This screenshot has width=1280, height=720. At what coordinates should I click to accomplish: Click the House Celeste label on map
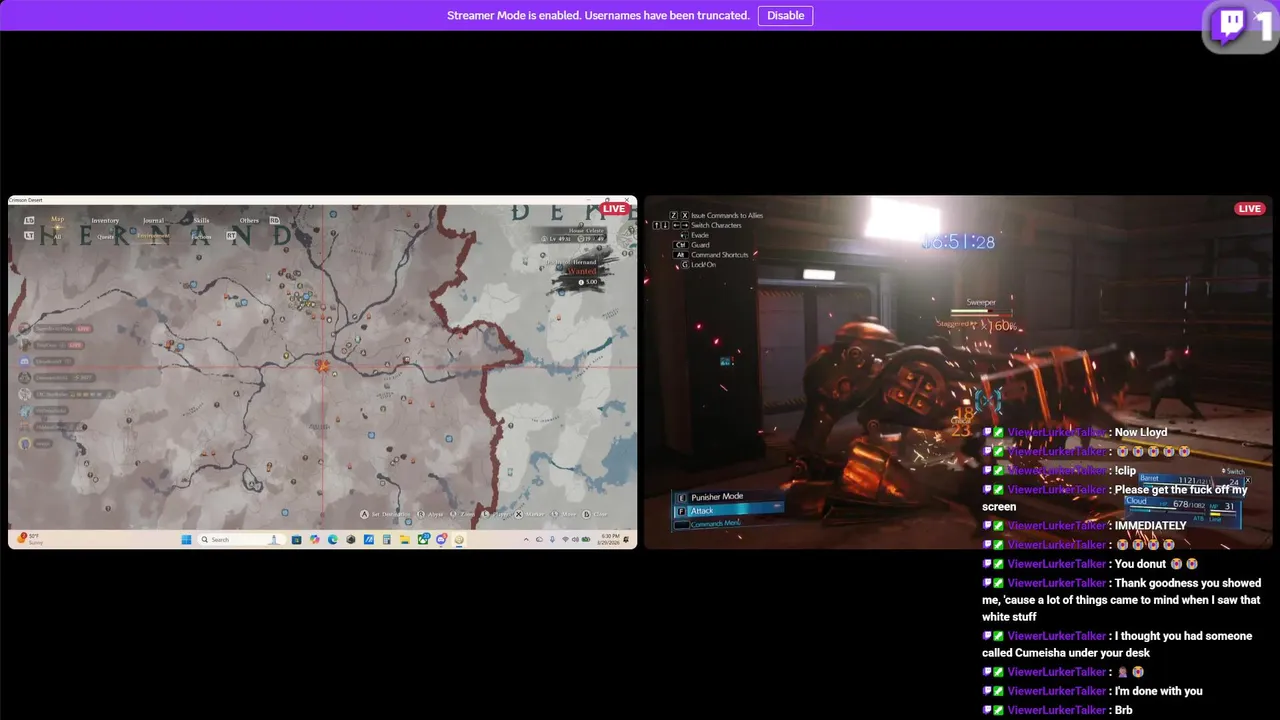pos(587,230)
